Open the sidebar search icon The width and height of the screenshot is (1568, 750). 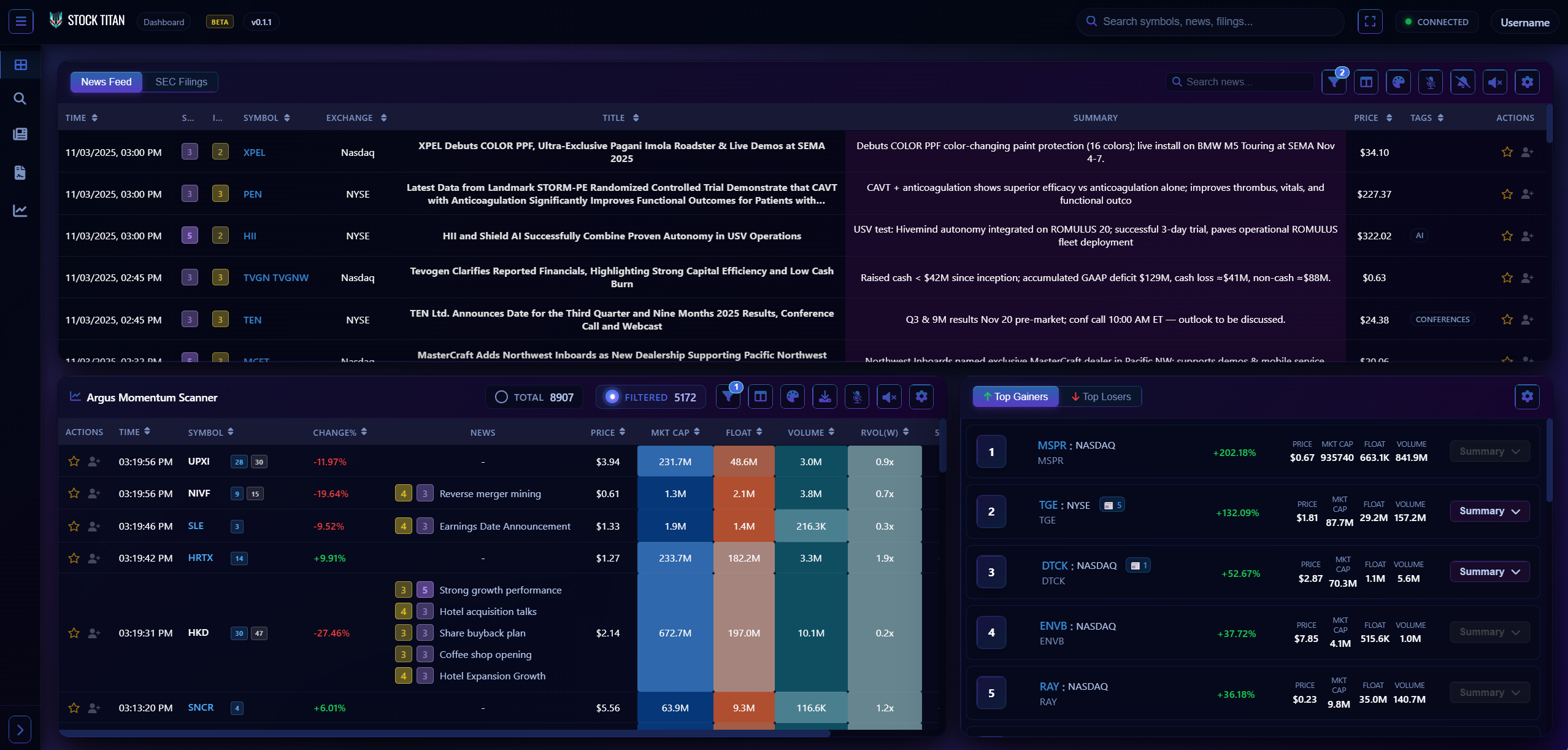pos(20,98)
